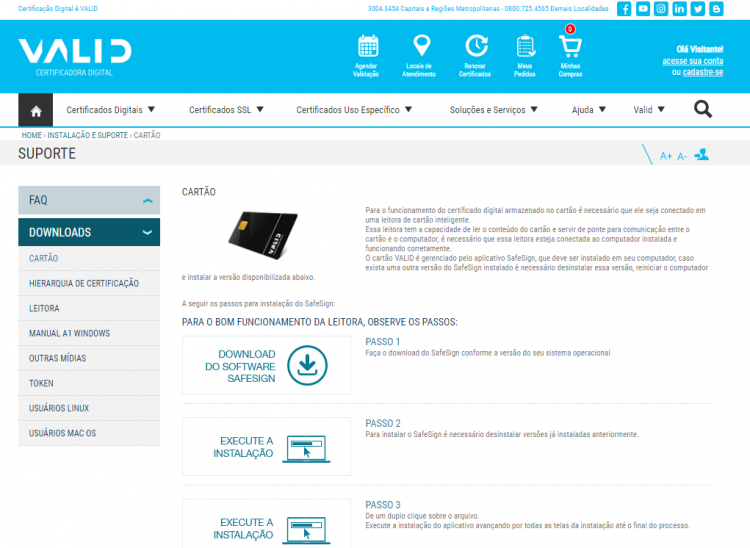Open the YouTube social icon
750x548 pixels.
click(x=642, y=9)
